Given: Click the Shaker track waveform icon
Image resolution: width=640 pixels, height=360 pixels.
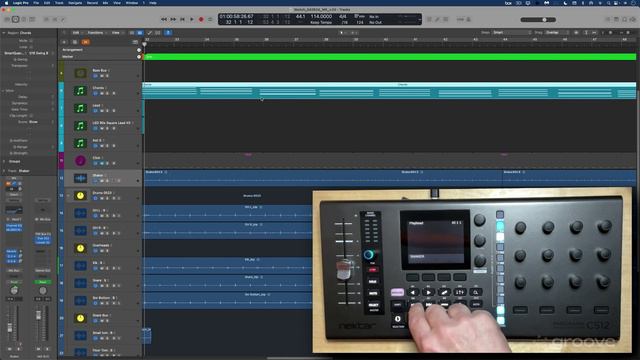Looking at the screenshot, I should click(80, 178).
